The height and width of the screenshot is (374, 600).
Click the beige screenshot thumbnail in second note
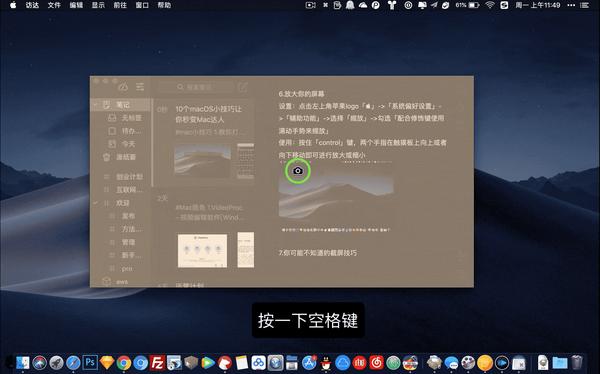point(202,251)
